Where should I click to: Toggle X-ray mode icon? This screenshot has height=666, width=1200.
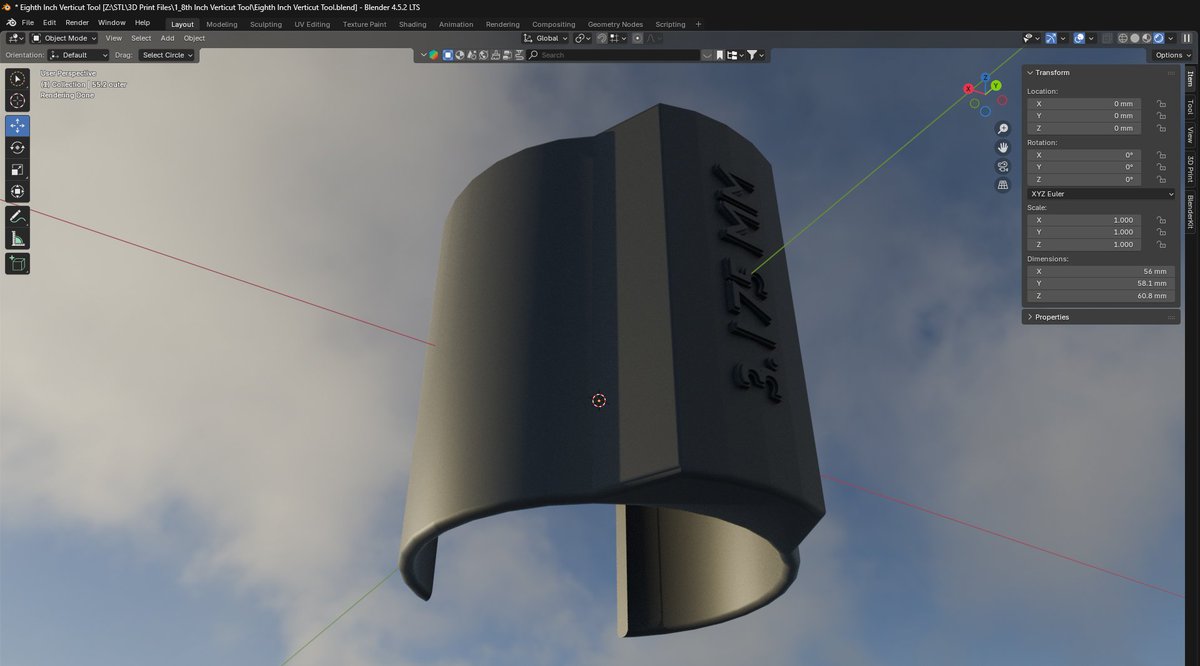tap(1106, 38)
